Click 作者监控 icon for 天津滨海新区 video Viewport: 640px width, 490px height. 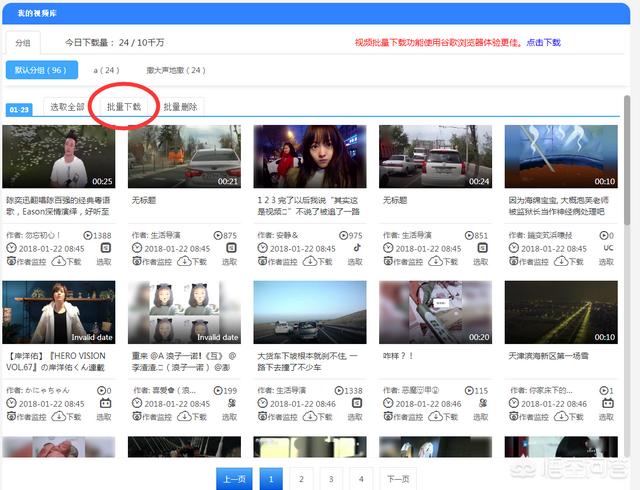[514, 417]
